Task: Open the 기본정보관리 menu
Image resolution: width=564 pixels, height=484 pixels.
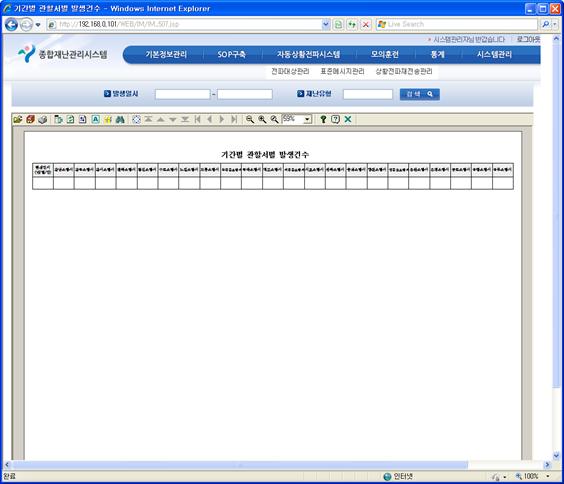Action: [x=166, y=55]
